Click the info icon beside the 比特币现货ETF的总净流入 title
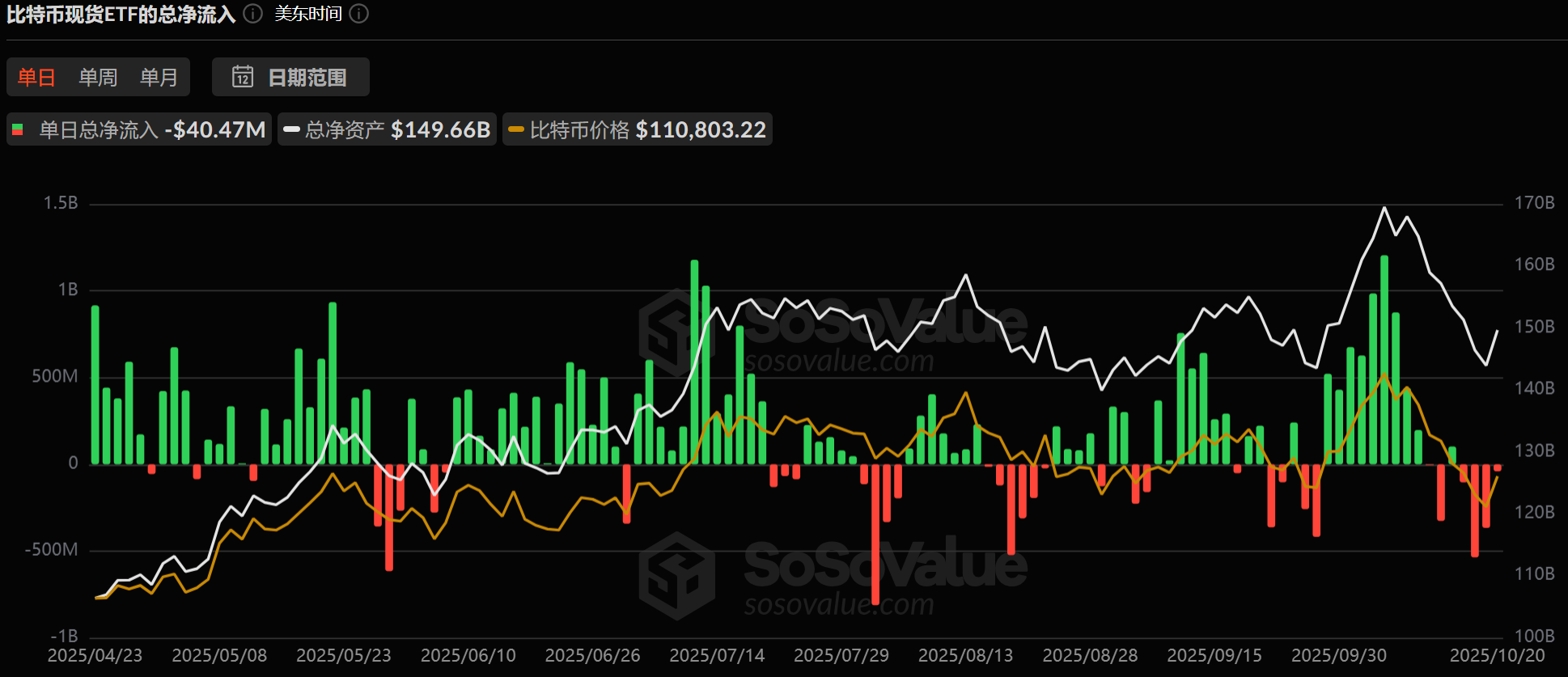Image resolution: width=1568 pixels, height=677 pixels. click(x=253, y=14)
